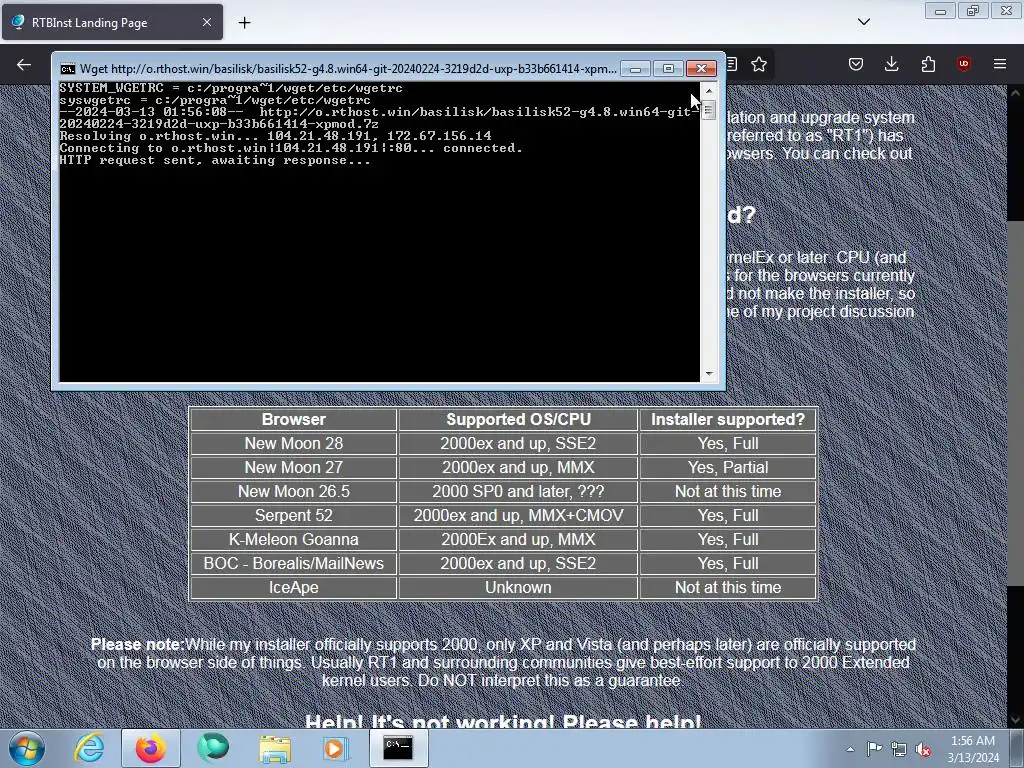
Task: Open the extensions puzzle icon
Action: pyautogui.click(x=928, y=64)
